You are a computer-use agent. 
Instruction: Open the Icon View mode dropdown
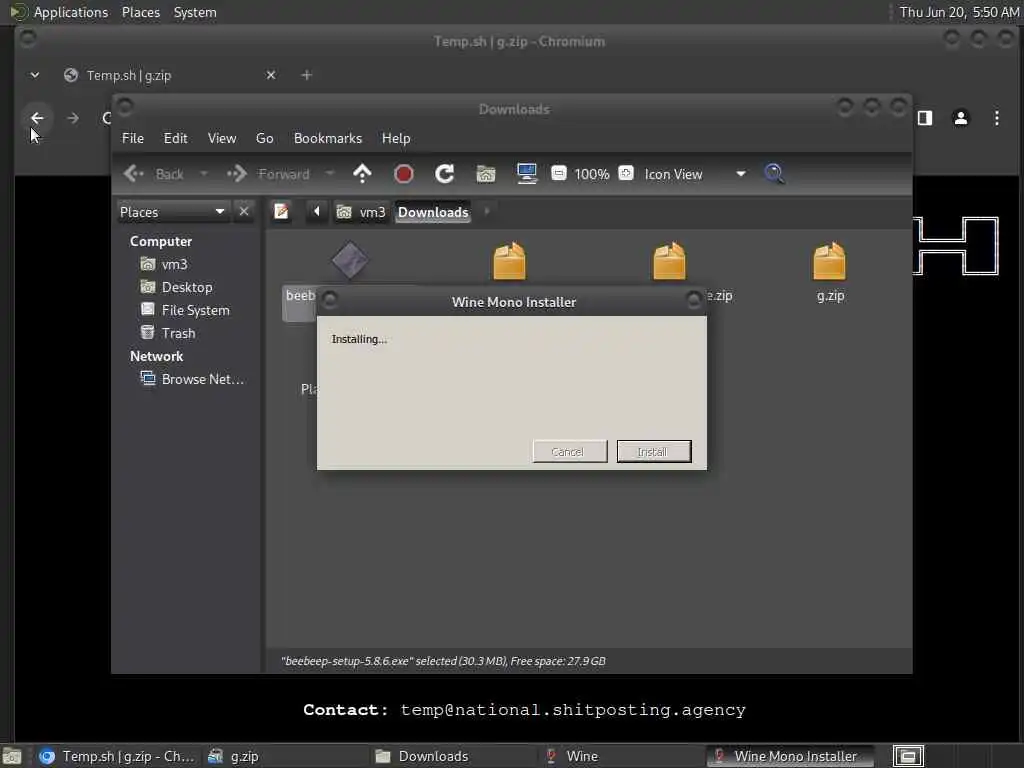(695, 174)
